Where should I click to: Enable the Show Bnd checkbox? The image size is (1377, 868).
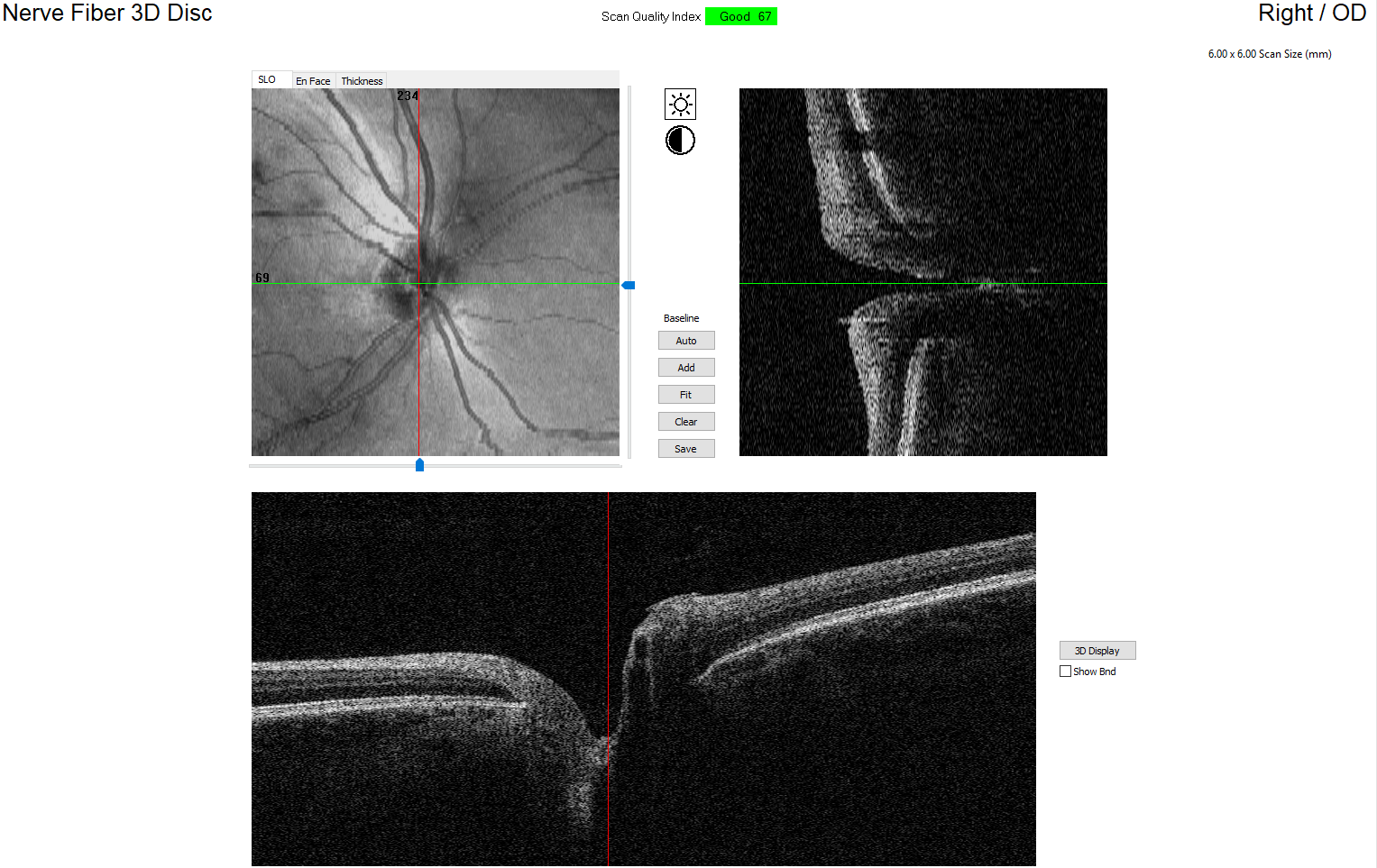pyautogui.click(x=1066, y=672)
